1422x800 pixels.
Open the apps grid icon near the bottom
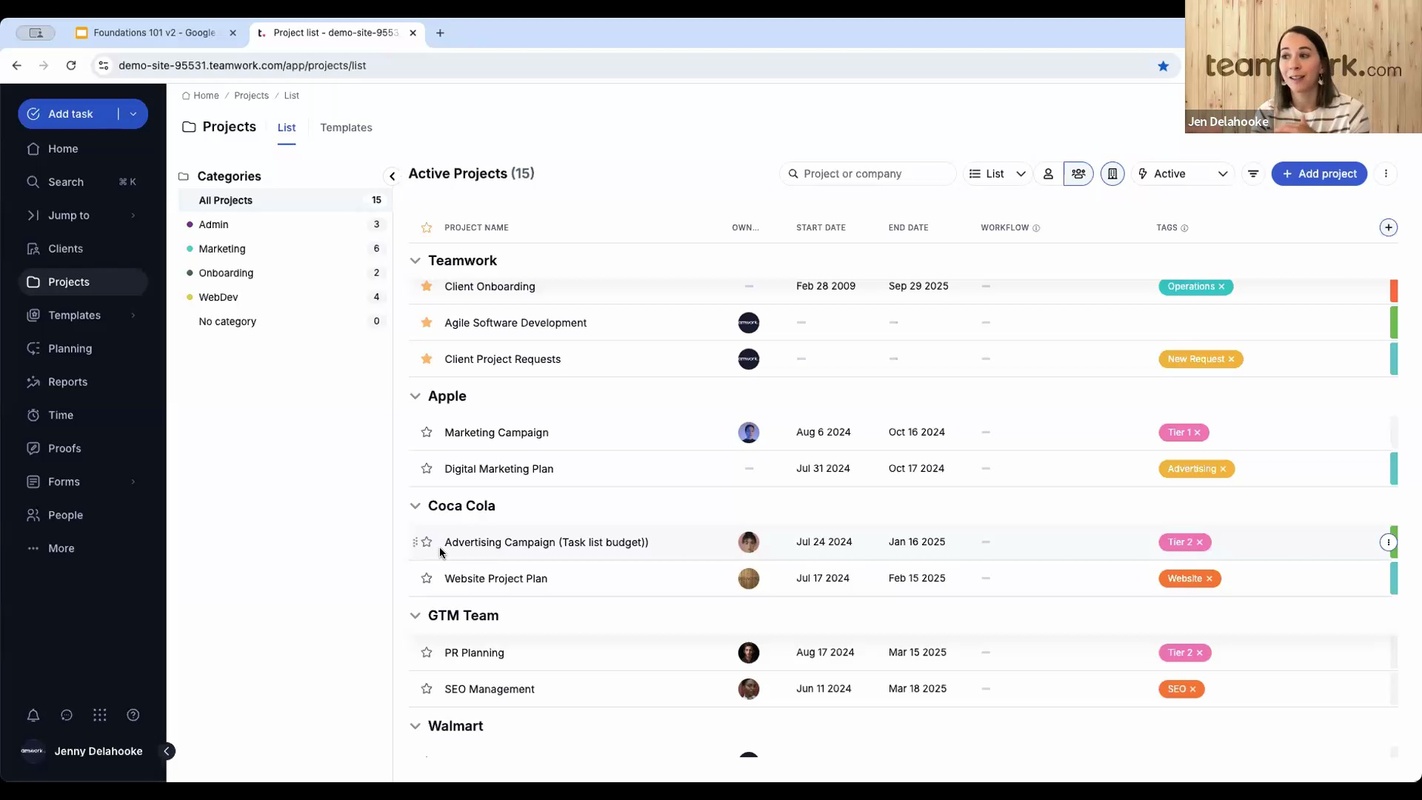point(99,715)
